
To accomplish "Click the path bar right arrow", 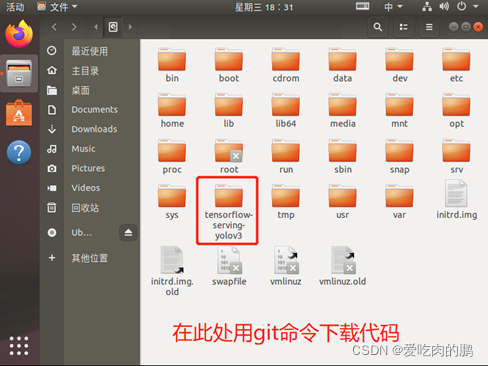I will 130,27.
